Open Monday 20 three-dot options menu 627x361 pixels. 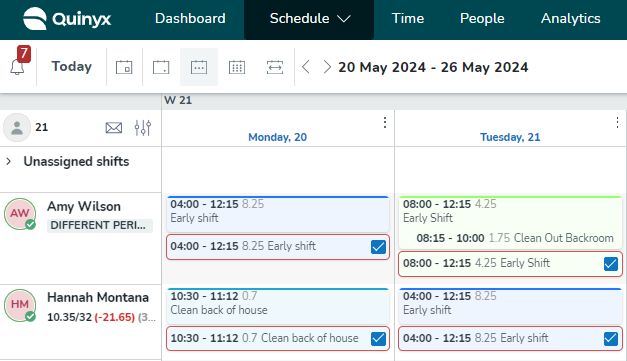(385, 122)
